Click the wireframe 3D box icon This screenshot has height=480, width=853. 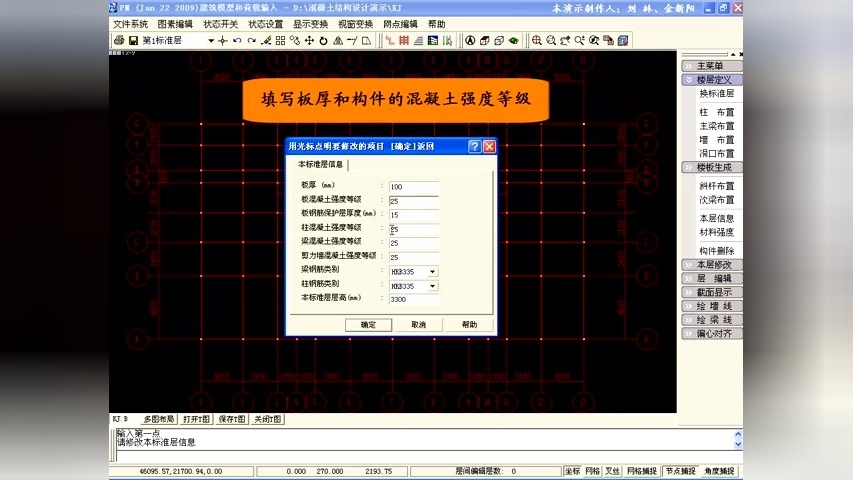point(499,40)
